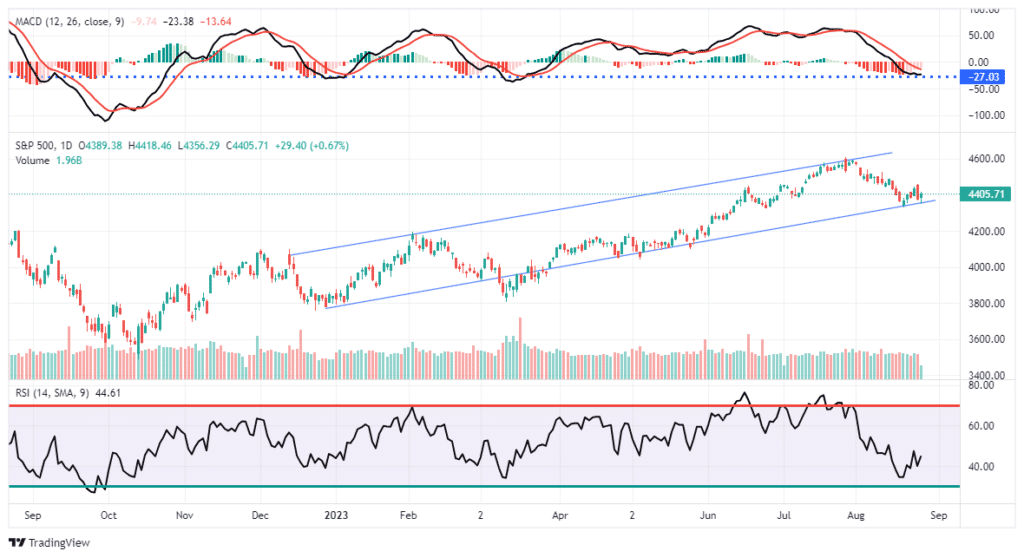Click the Feb label on time axis

408,516
